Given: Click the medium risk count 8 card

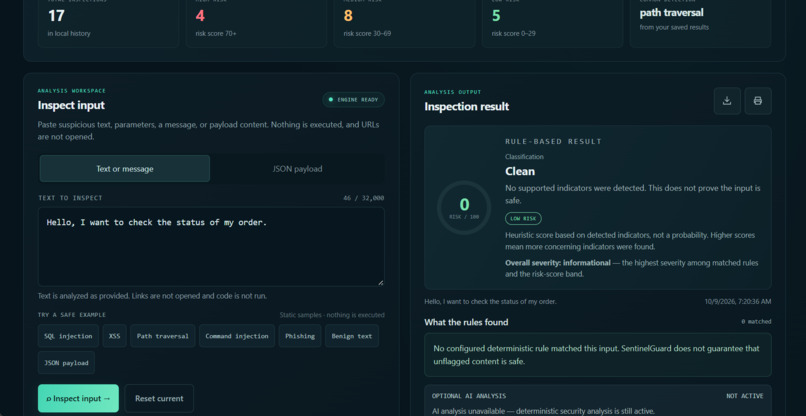Looking at the screenshot, I should (x=404, y=24).
